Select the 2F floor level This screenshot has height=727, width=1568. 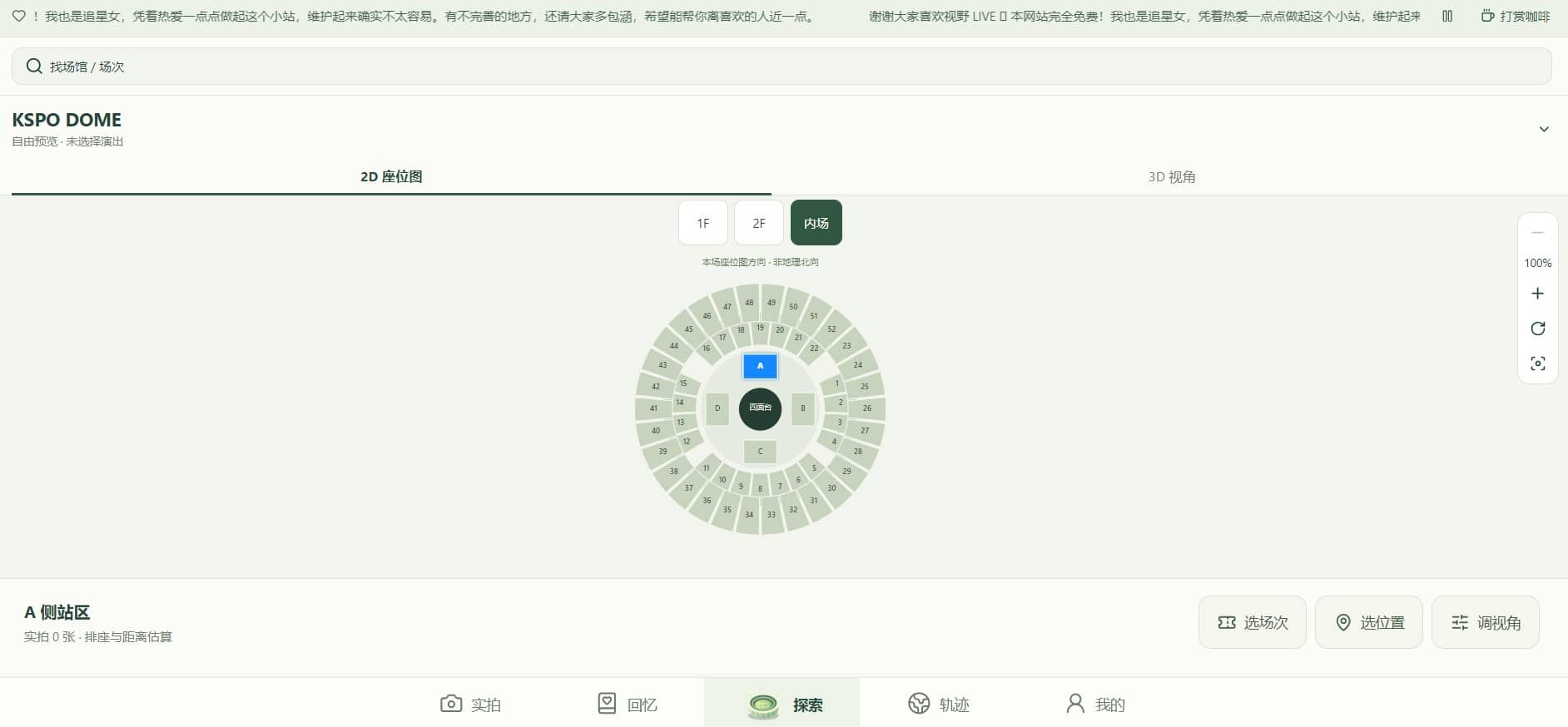click(x=759, y=223)
